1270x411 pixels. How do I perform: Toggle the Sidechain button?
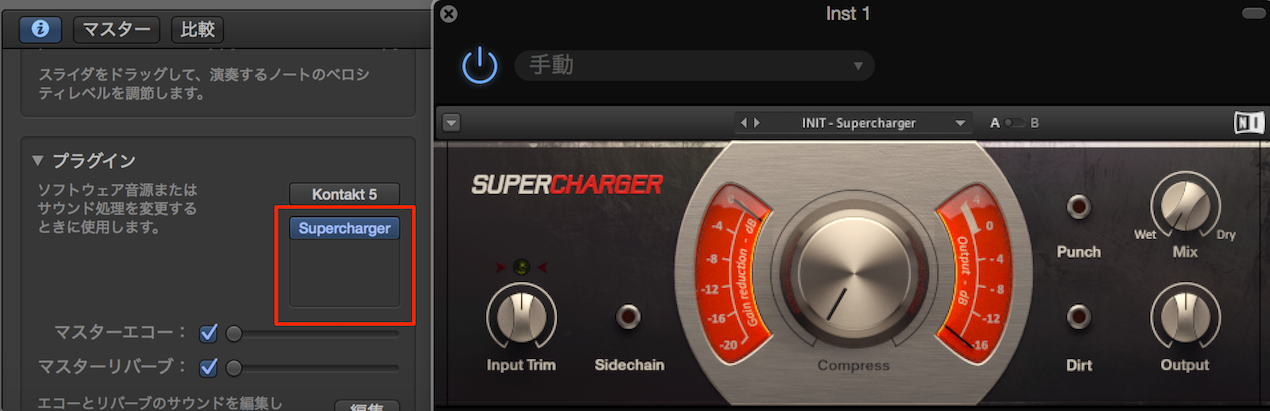628,317
